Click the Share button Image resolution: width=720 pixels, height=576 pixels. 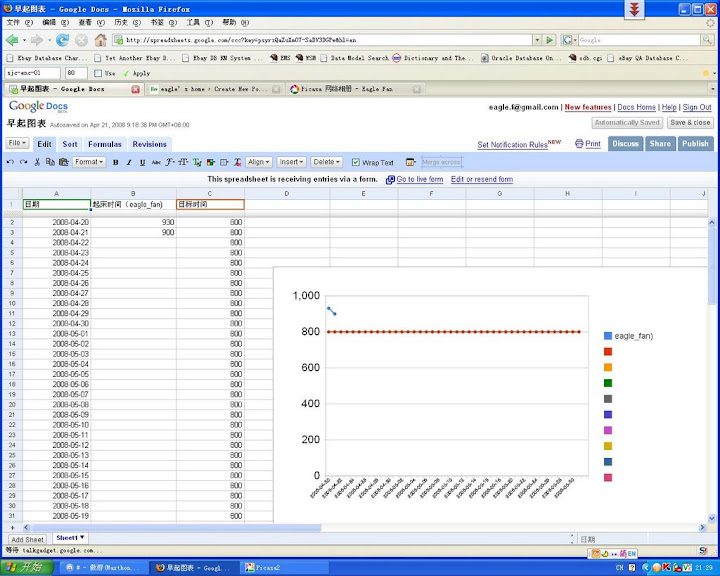pyautogui.click(x=660, y=144)
